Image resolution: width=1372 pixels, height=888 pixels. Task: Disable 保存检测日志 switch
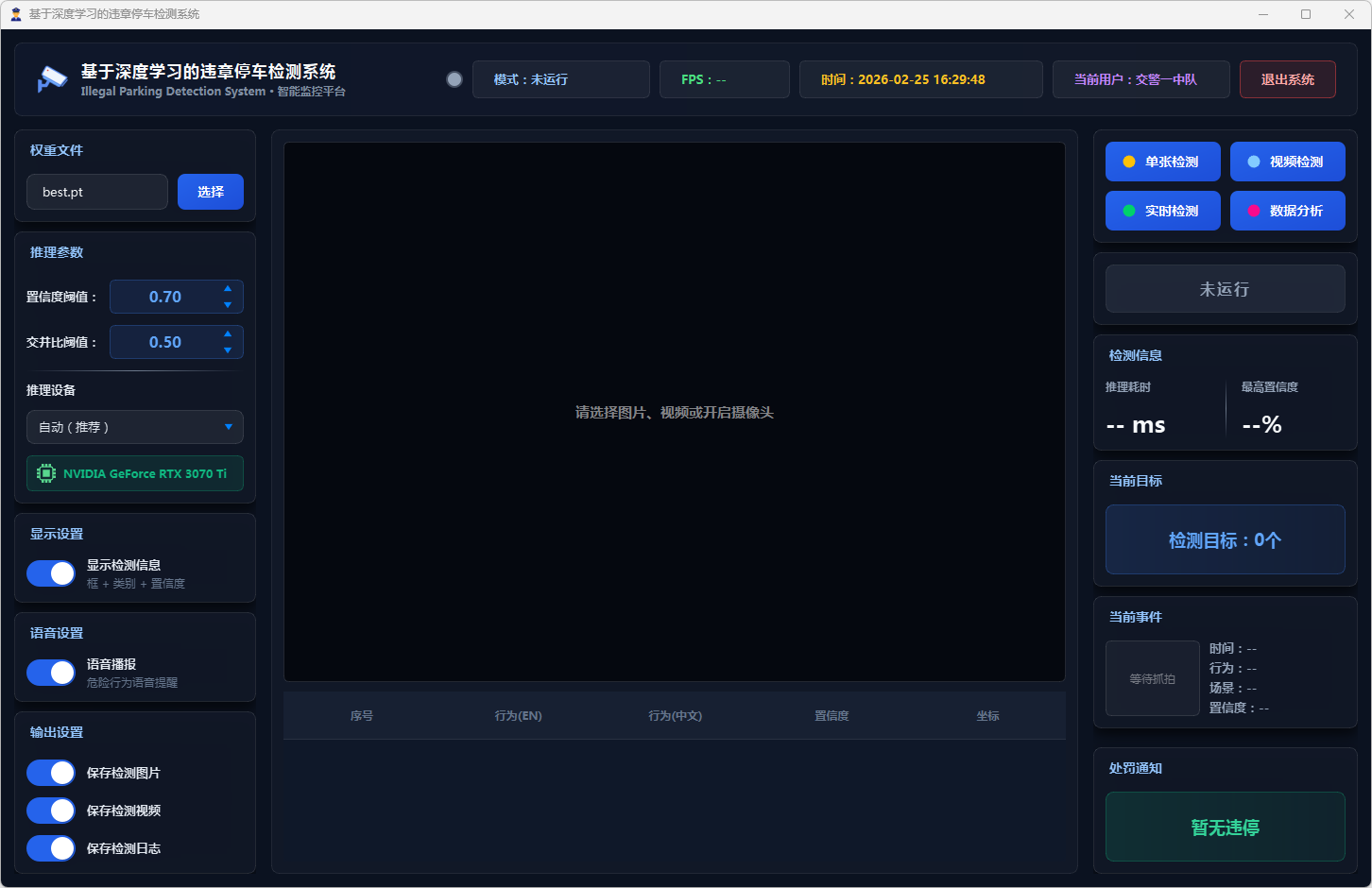tap(51, 848)
